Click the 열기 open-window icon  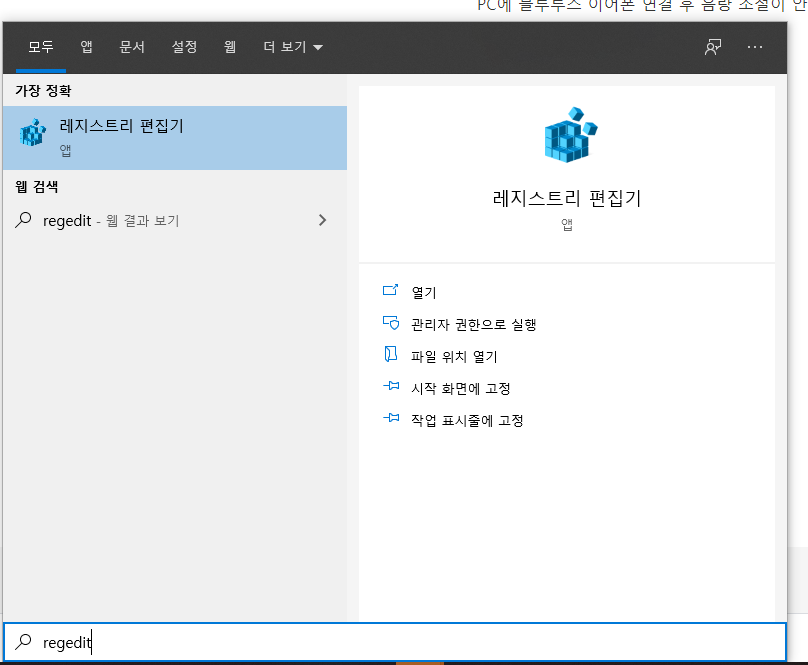(x=391, y=290)
